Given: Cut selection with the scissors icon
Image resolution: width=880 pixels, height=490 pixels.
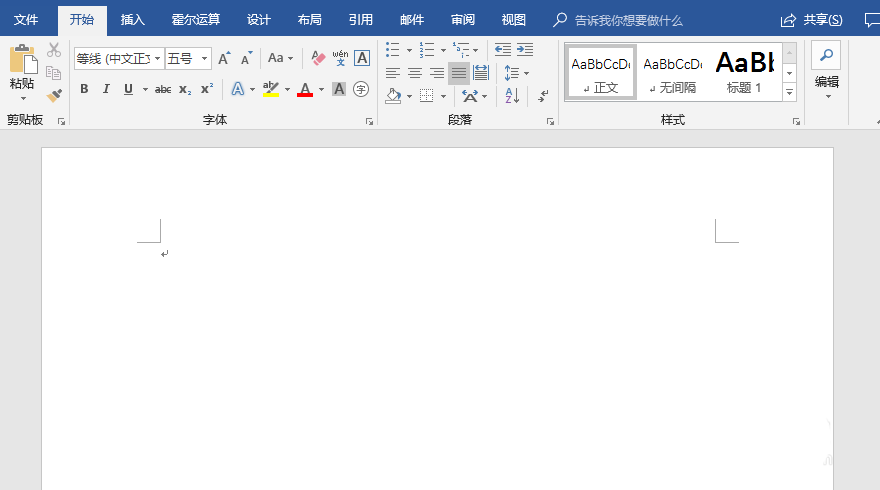Looking at the screenshot, I should [x=54, y=50].
